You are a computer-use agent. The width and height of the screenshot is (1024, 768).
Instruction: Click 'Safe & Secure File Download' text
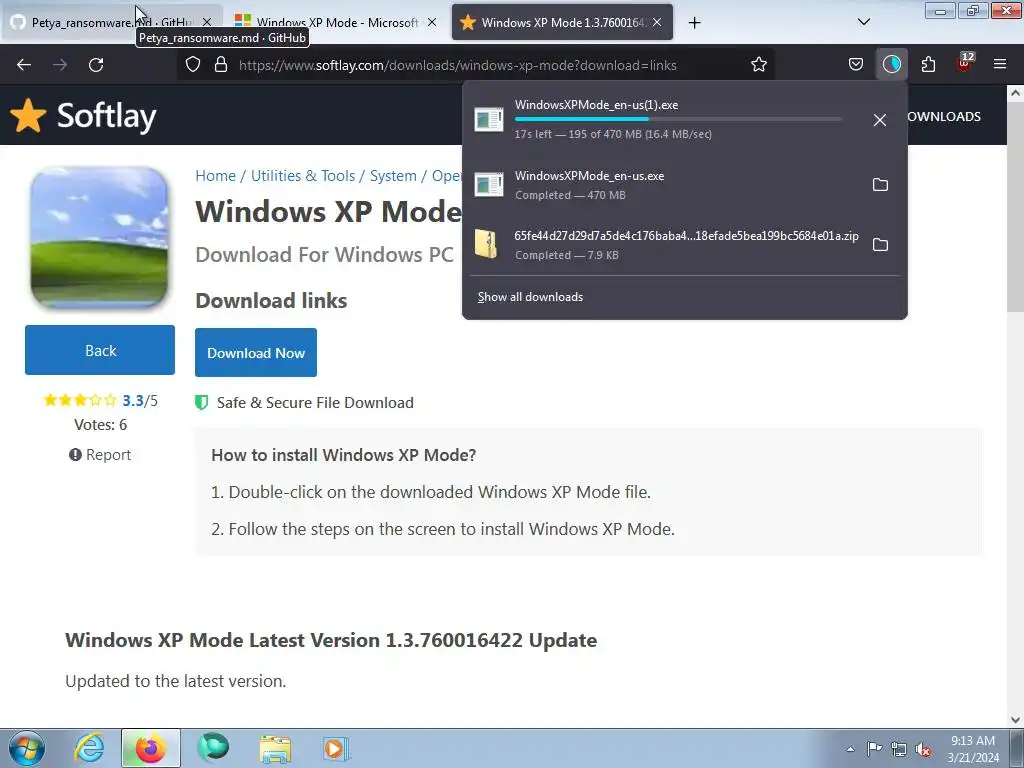(x=315, y=402)
